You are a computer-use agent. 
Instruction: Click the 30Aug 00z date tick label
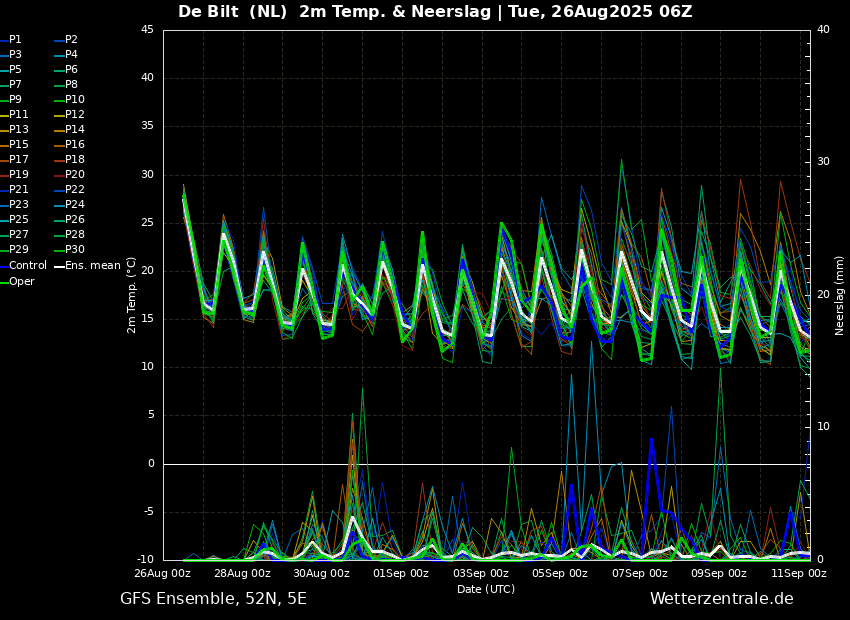322,573
